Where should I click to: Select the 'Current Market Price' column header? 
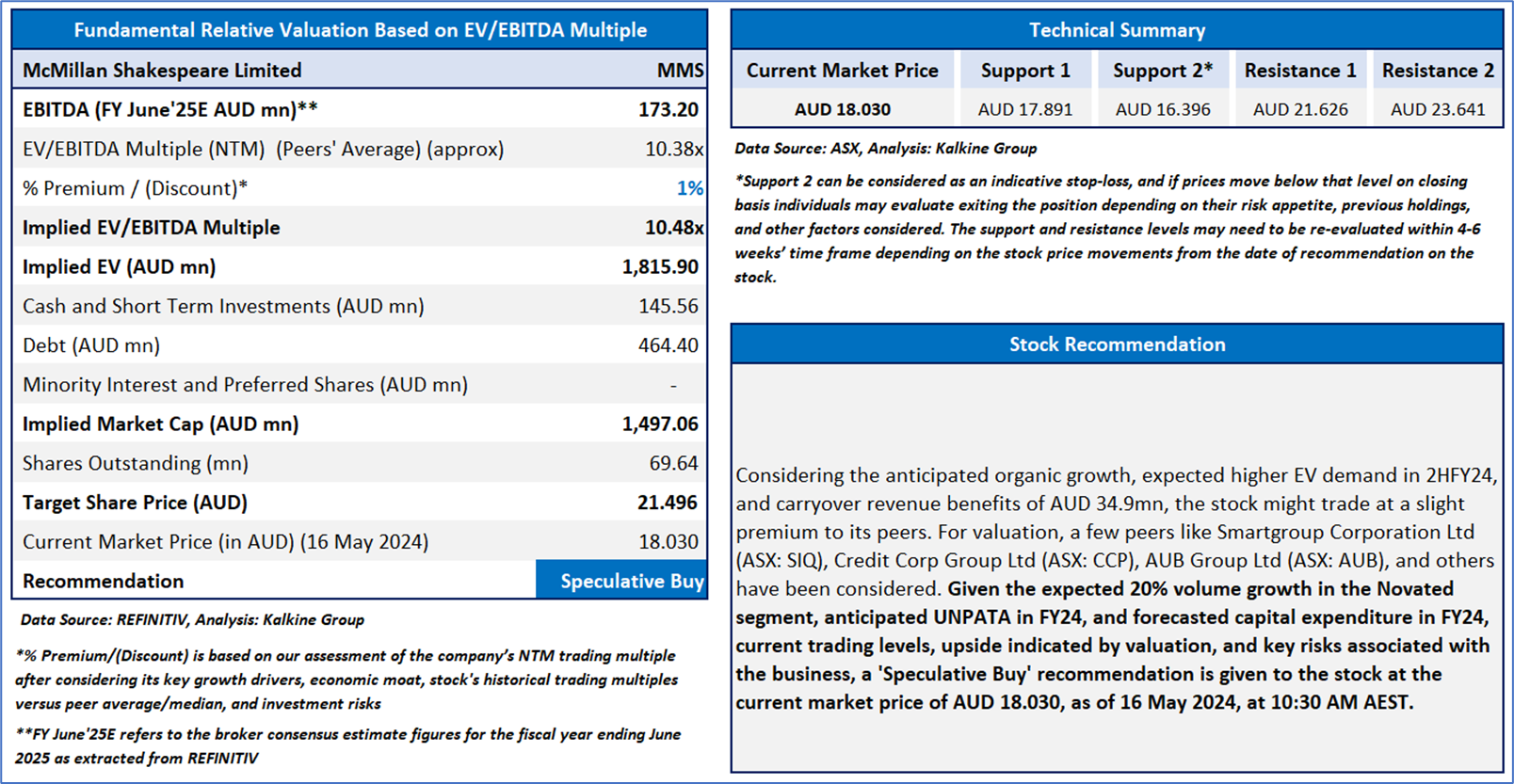coord(843,71)
